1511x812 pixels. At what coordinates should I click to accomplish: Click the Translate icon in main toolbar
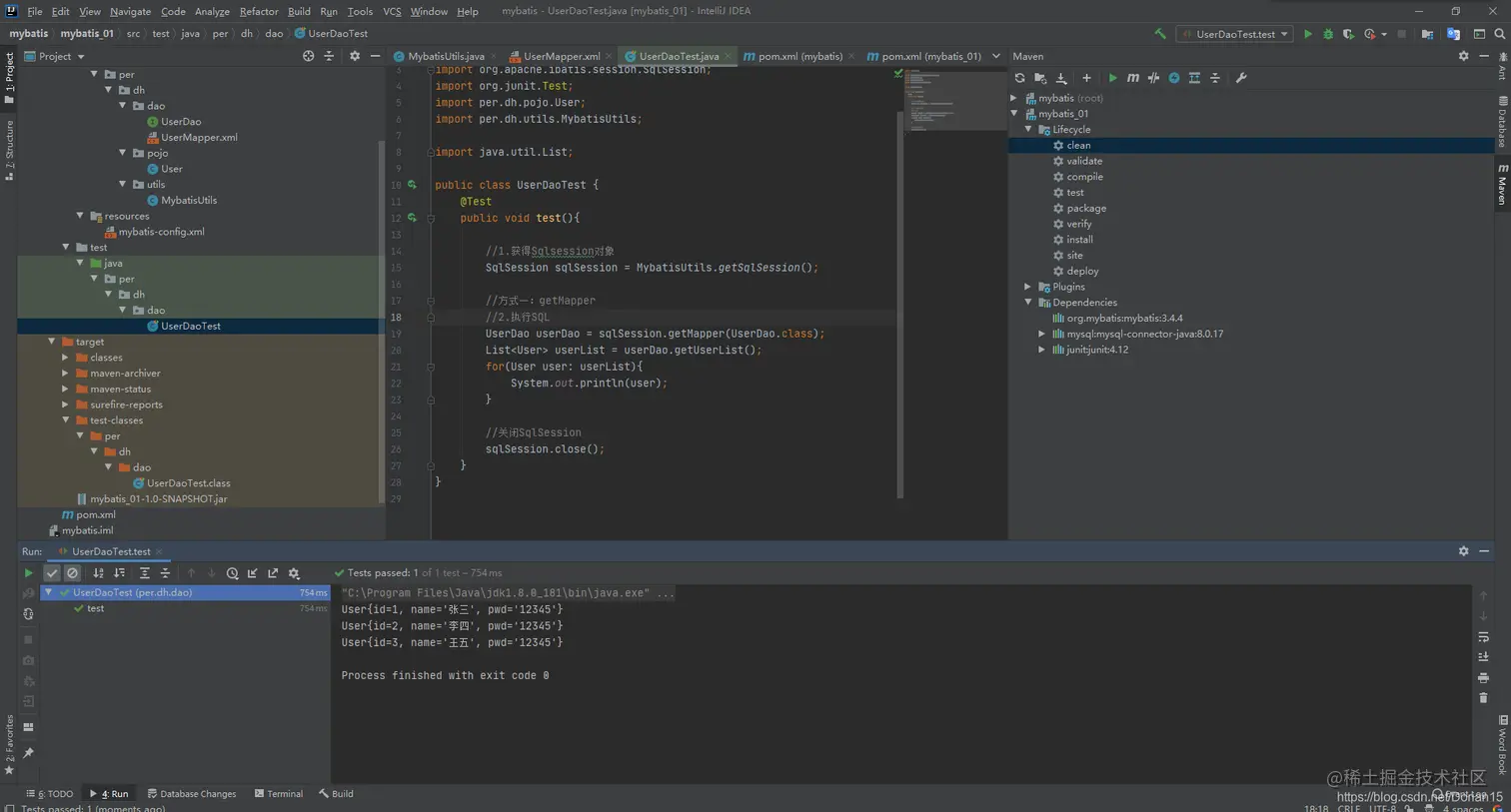pyautogui.click(x=1453, y=34)
